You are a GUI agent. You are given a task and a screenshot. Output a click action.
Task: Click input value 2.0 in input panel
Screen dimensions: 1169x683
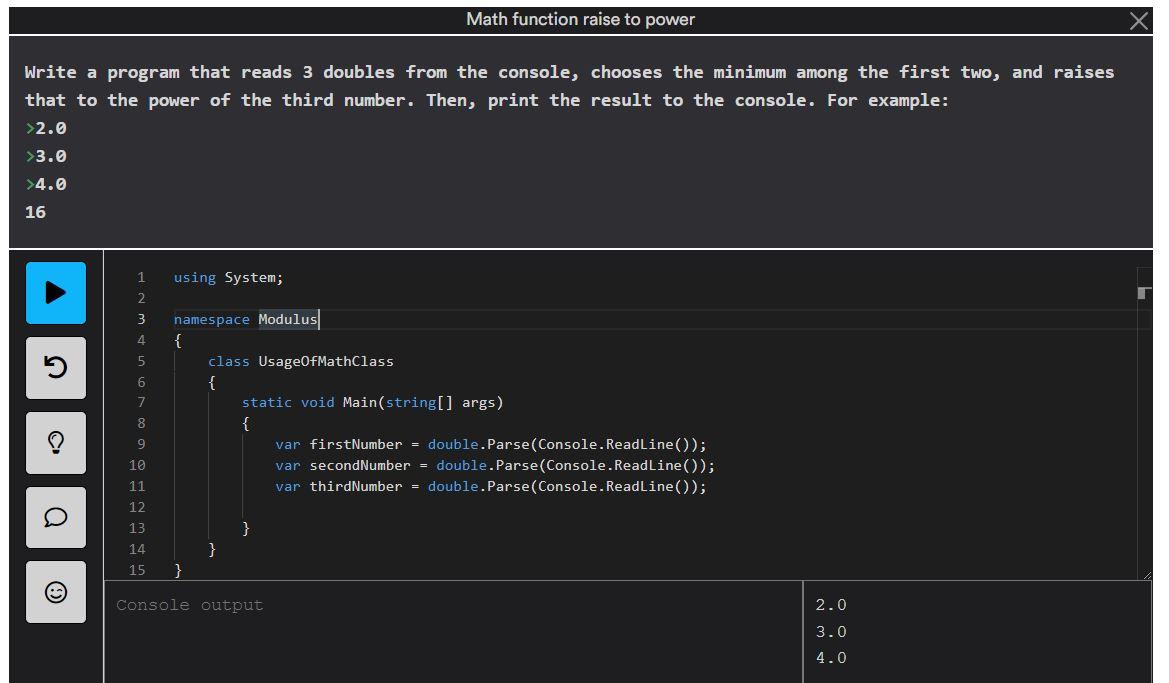(x=831, y=605)
